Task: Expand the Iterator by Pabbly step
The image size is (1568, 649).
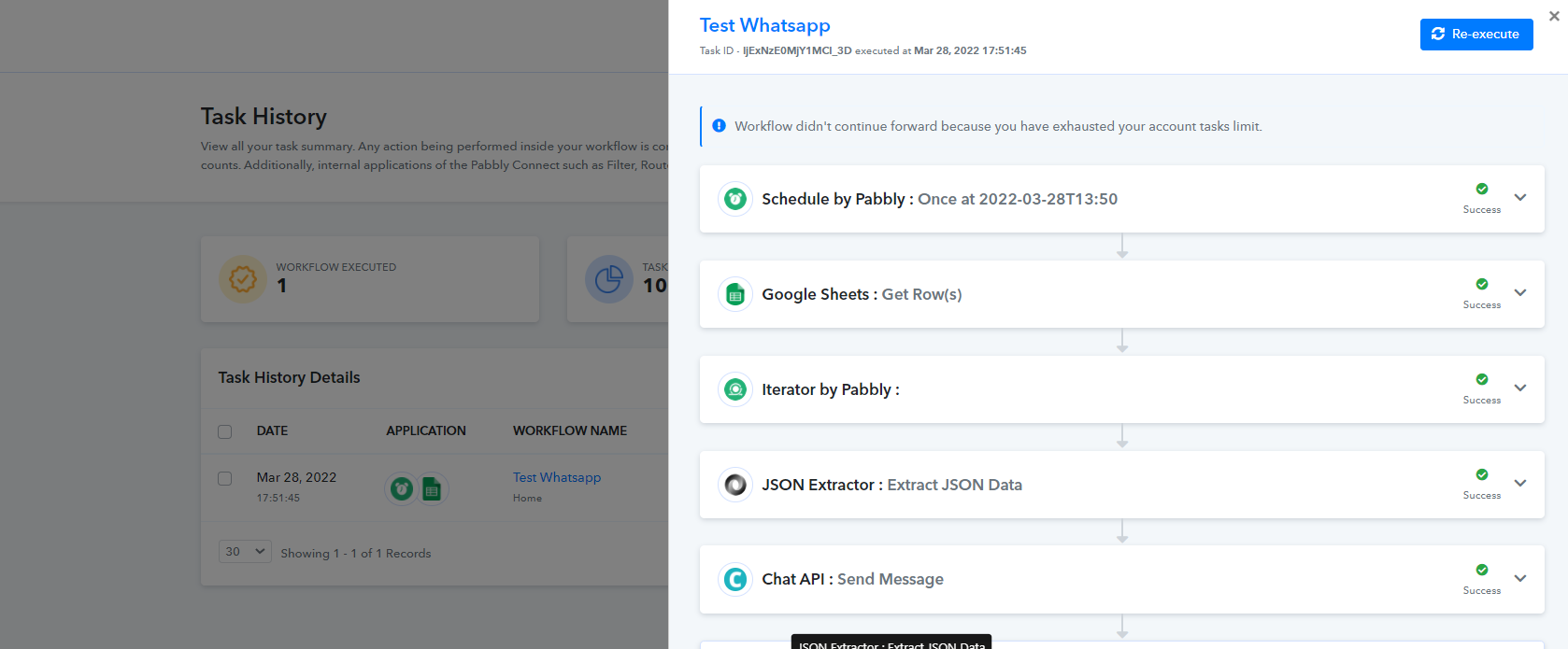Action: [1520, 388]
